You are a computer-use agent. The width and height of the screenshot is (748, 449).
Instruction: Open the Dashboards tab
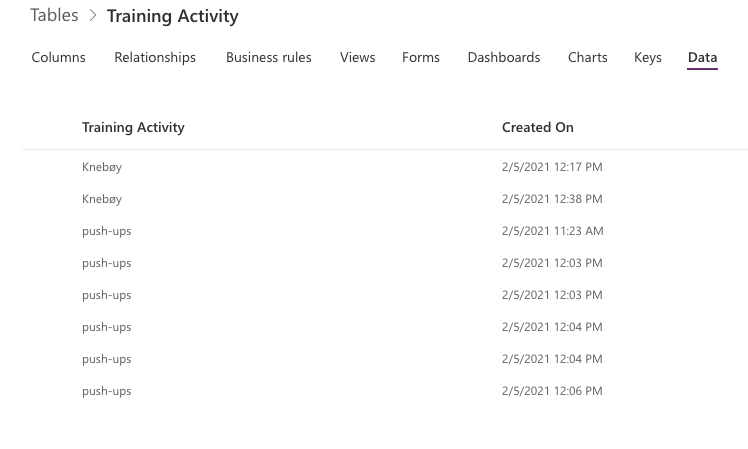(504, 57)
